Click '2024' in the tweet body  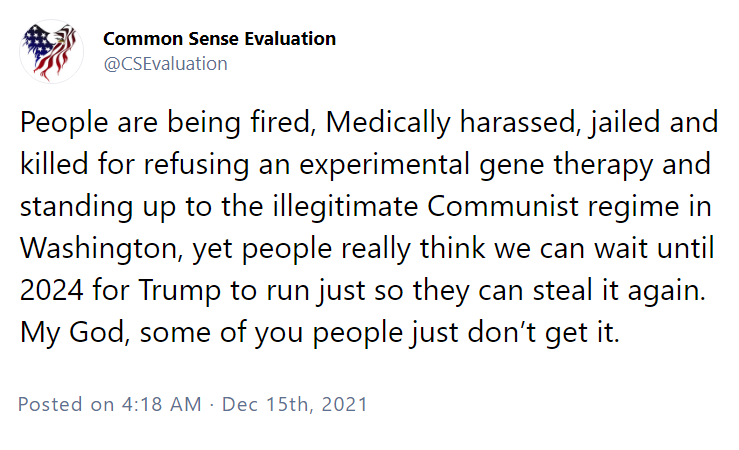[x=52, y=290]
